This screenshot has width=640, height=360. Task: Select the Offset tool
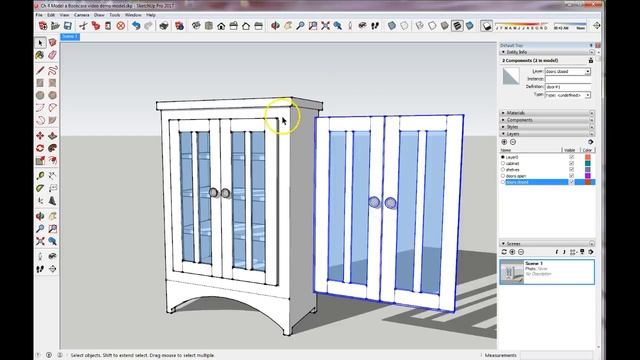tap(52, 160)
